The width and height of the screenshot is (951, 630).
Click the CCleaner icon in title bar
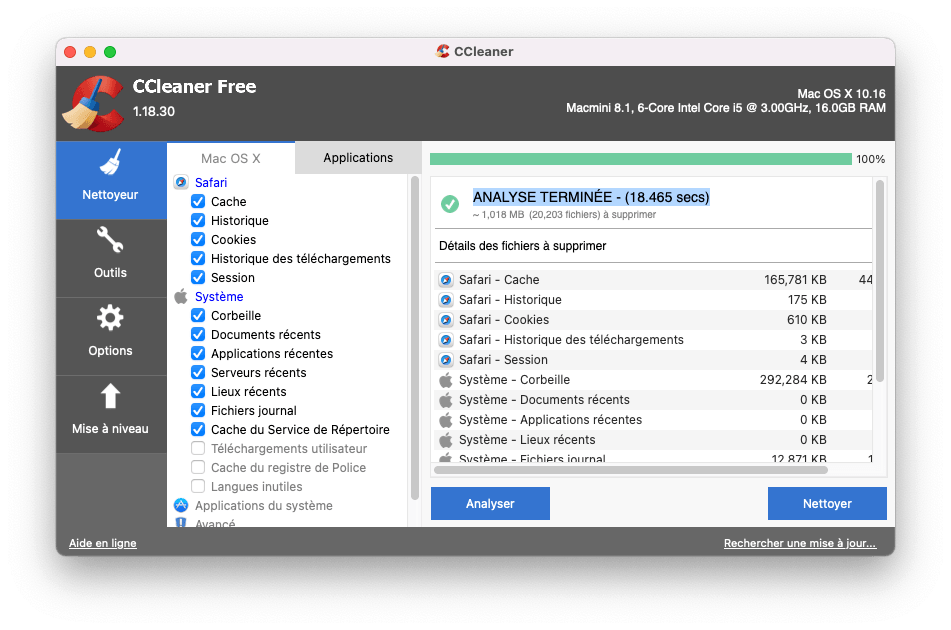443,51
